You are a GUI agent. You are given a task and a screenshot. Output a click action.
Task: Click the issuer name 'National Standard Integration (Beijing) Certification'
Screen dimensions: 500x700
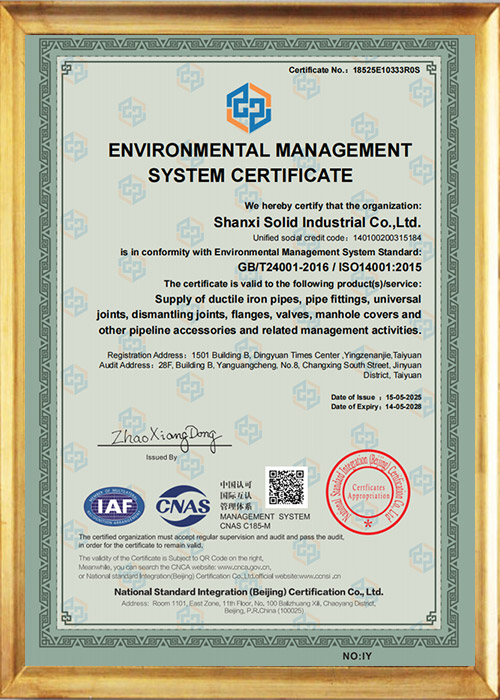pos(249,592)
